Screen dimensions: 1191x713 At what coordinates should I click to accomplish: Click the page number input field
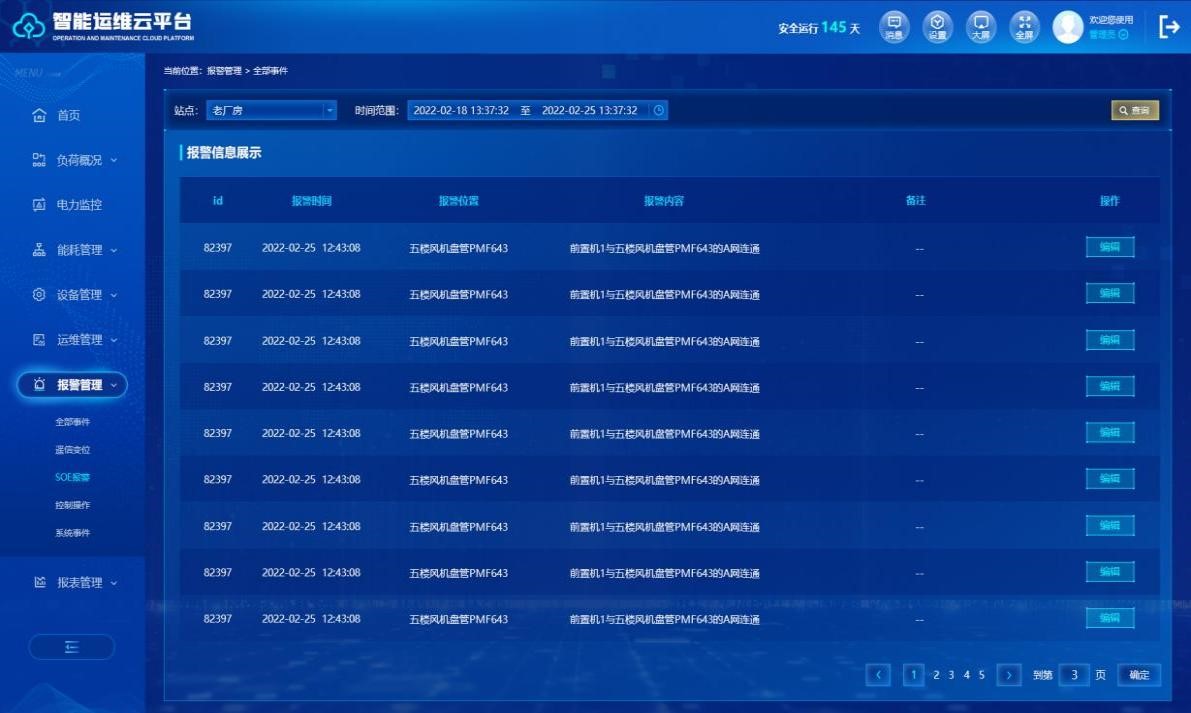pos(1074,675)
